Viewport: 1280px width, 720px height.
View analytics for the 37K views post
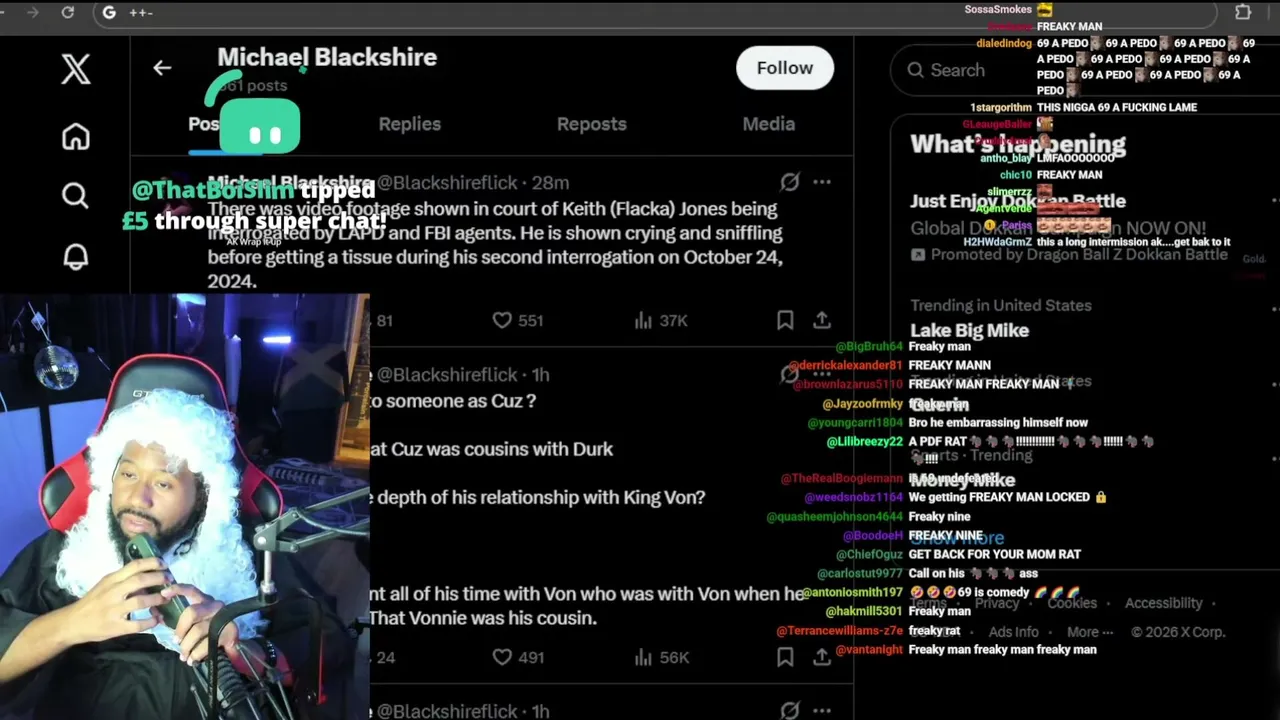(661, 320)
